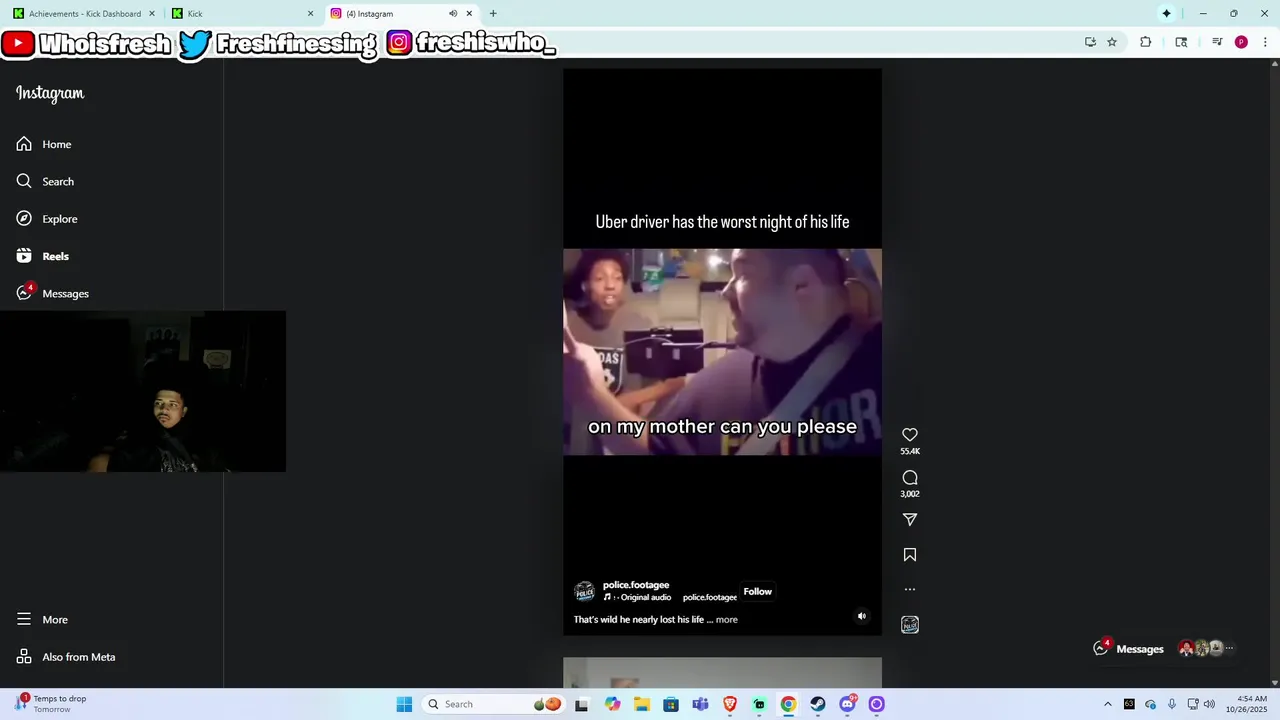Image resolution: width=1280 pixels, height=720 pixels.
Task: Open comments via the speech bubble icon
Action: tap(910, 478)
